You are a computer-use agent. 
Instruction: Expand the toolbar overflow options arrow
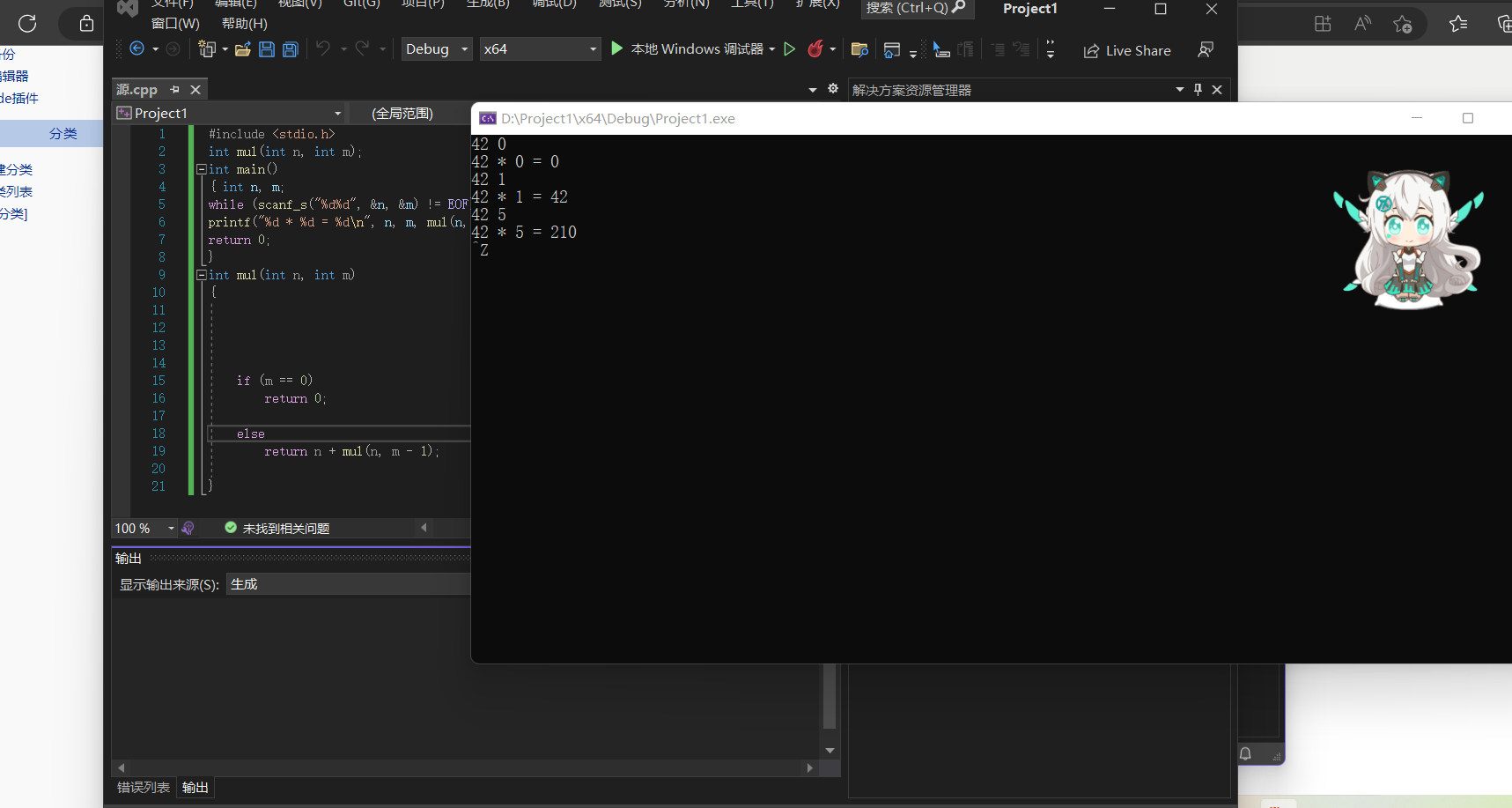pyautogui.click(x=1051, y=50)
